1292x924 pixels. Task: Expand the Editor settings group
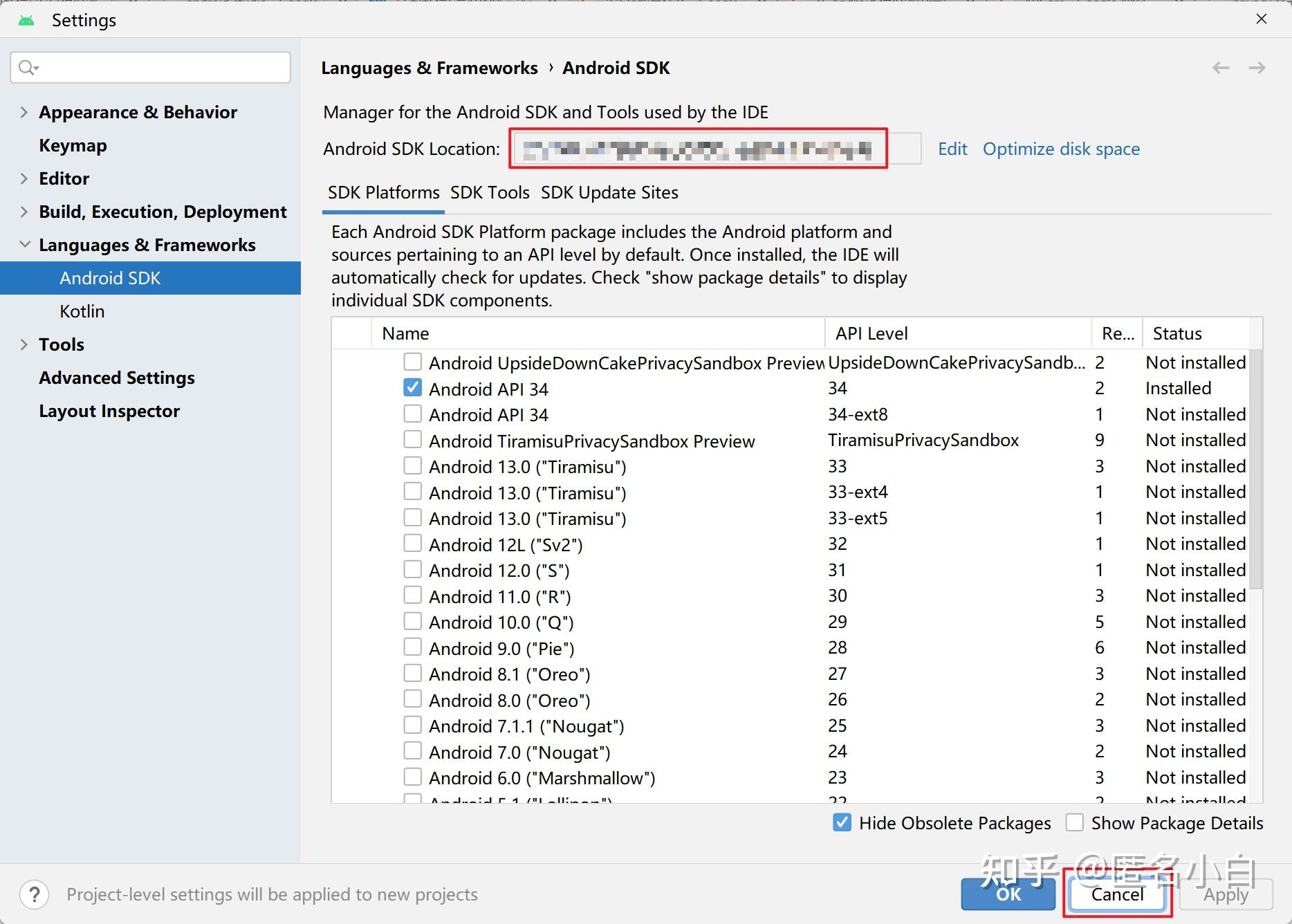(x=24, y=178)
